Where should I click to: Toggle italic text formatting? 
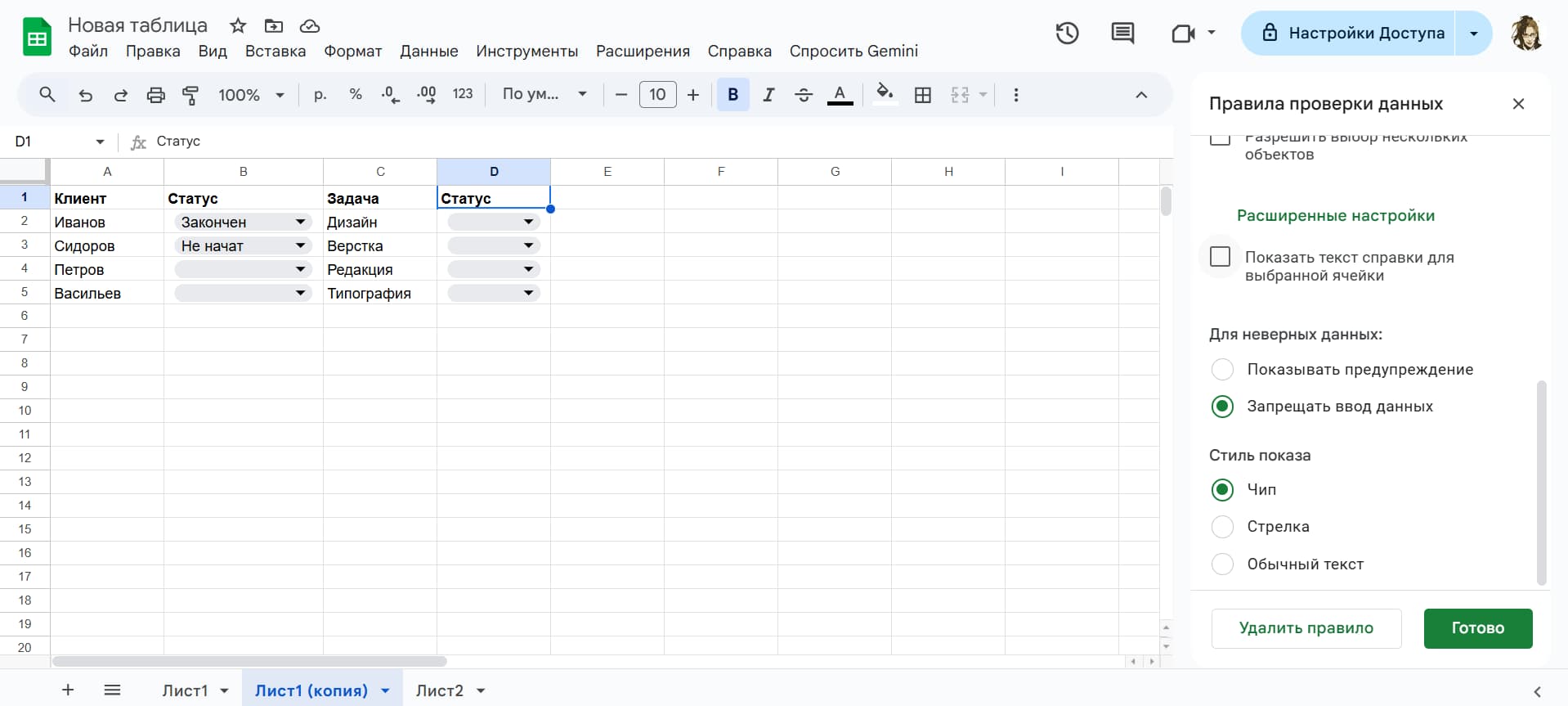tap(768, 95)
